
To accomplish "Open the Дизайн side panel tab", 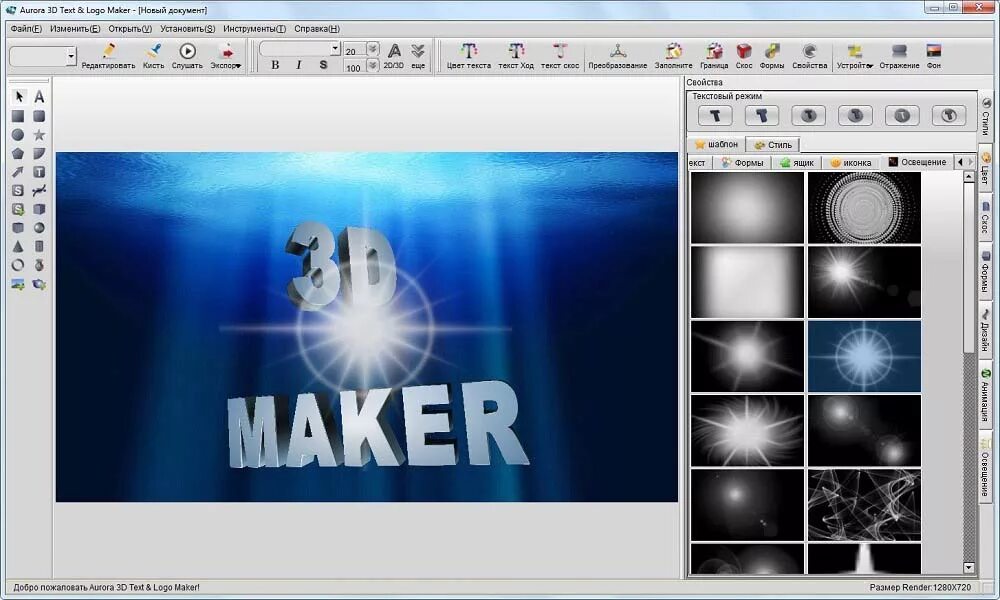I will click(x=986, y=330).
